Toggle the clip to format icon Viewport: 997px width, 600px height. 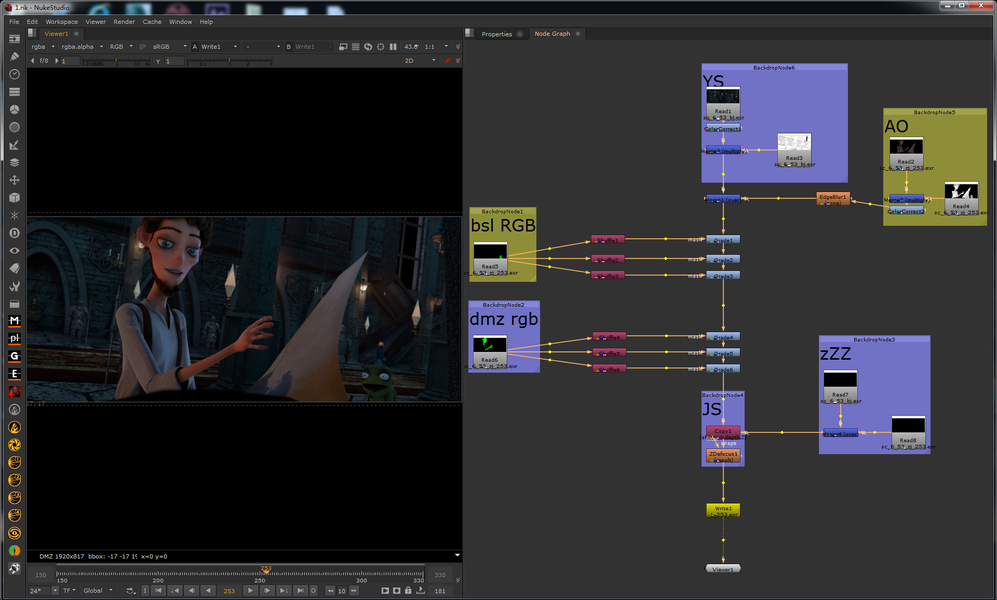pos(343,46)
